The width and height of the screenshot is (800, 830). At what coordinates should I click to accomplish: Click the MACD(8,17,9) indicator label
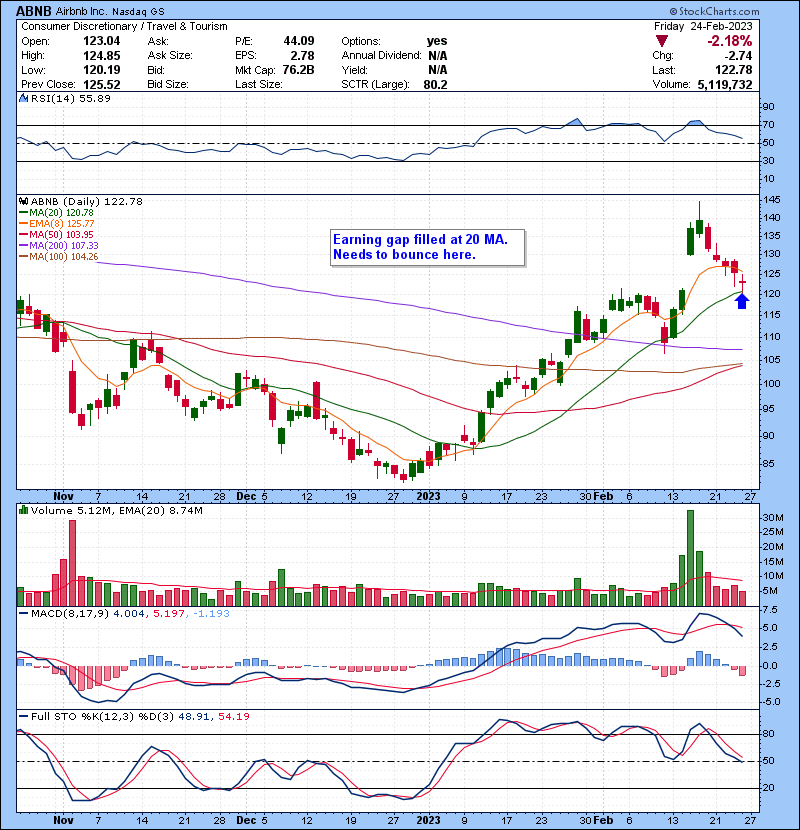70,613
